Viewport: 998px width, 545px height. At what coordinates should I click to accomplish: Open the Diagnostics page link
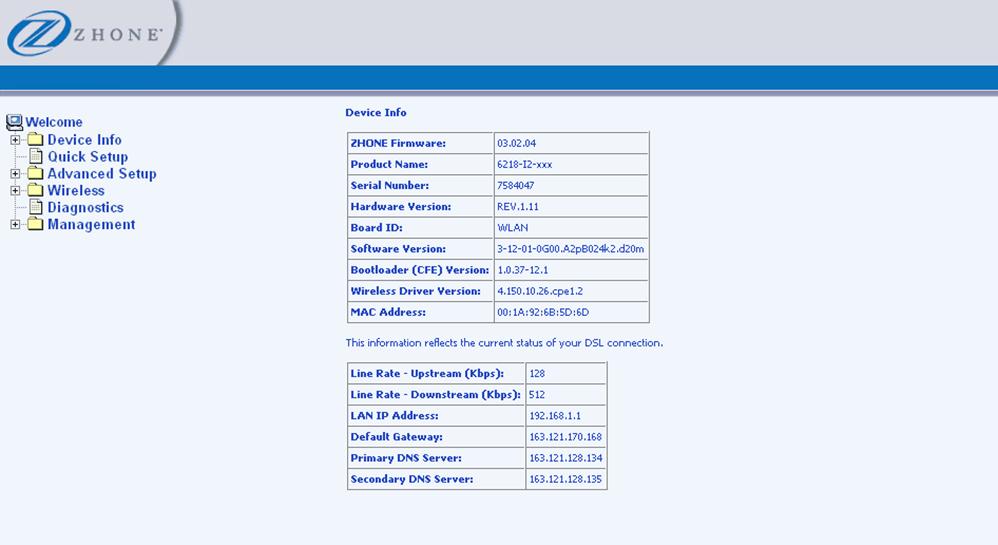86,208
